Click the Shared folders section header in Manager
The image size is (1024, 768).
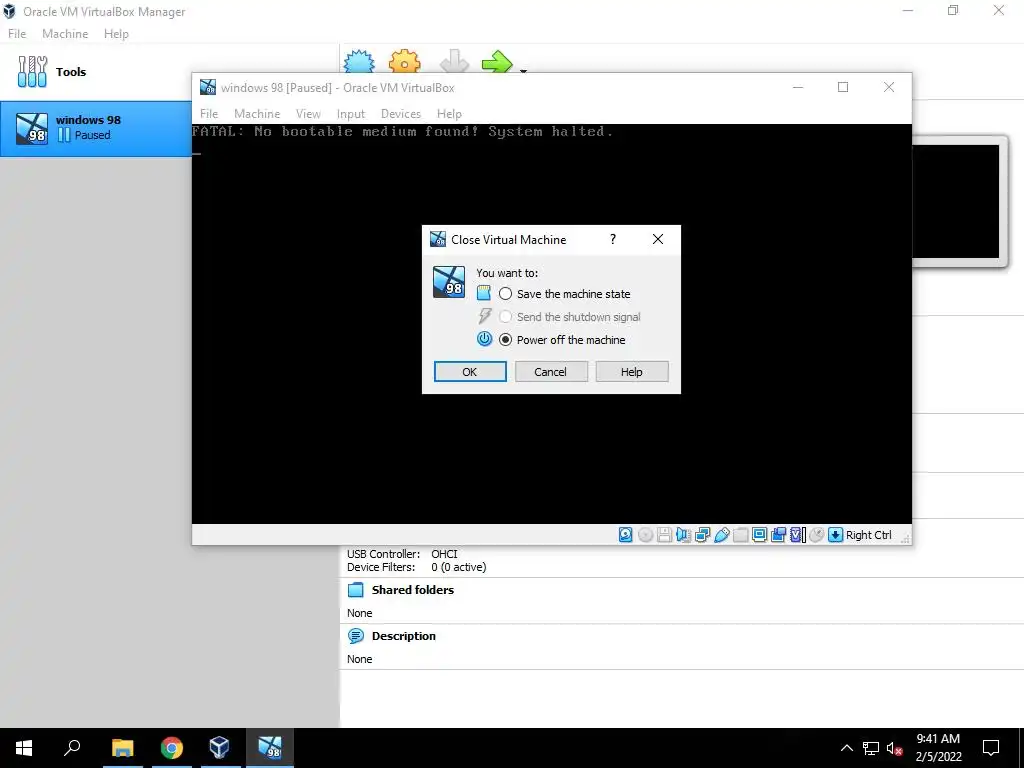pos(413,590)
